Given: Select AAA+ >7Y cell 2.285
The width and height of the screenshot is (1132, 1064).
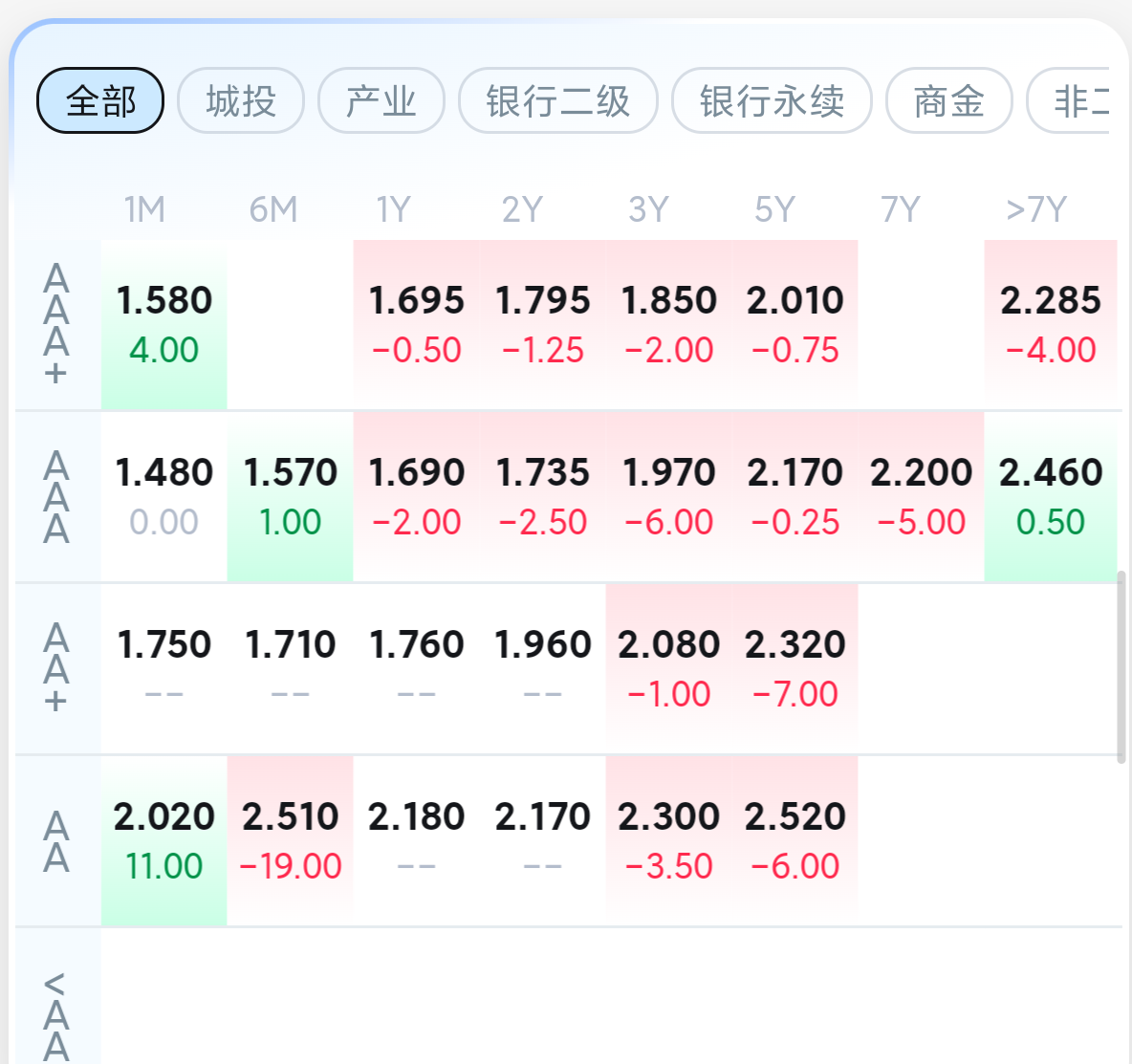Looking at the screenshot, I should [1050, 324].
